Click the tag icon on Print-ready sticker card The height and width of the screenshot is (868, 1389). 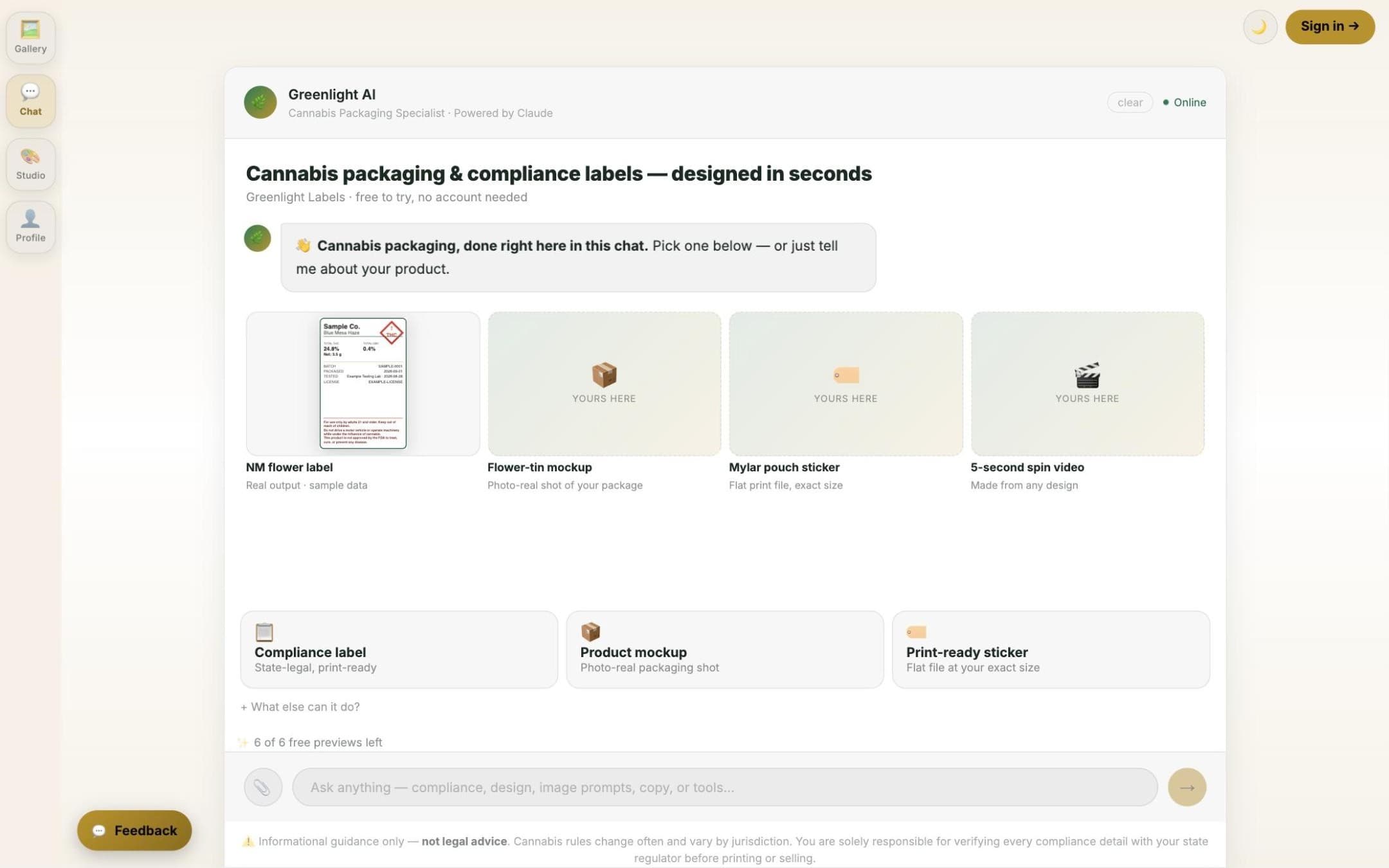tap(916, 632)
